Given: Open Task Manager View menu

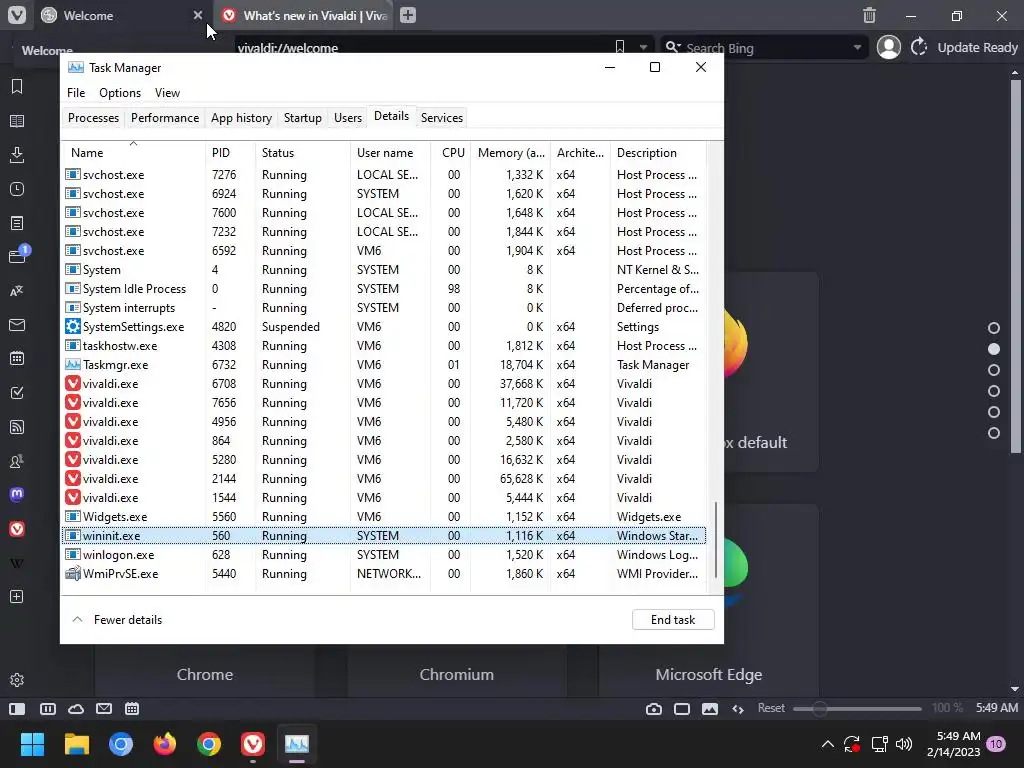Looking at the screenshot, I should coord(167,93).
